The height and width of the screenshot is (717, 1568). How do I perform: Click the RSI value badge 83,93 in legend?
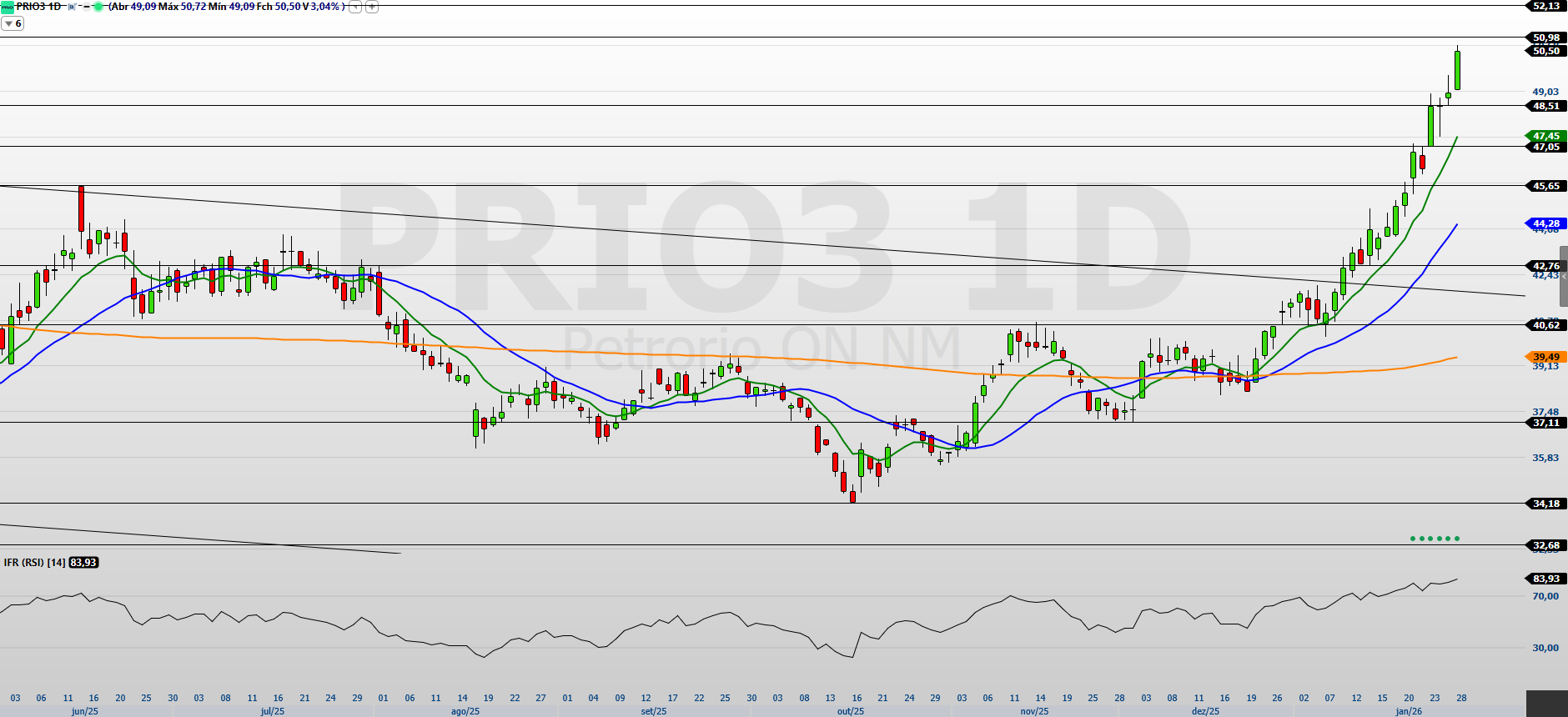83,563
